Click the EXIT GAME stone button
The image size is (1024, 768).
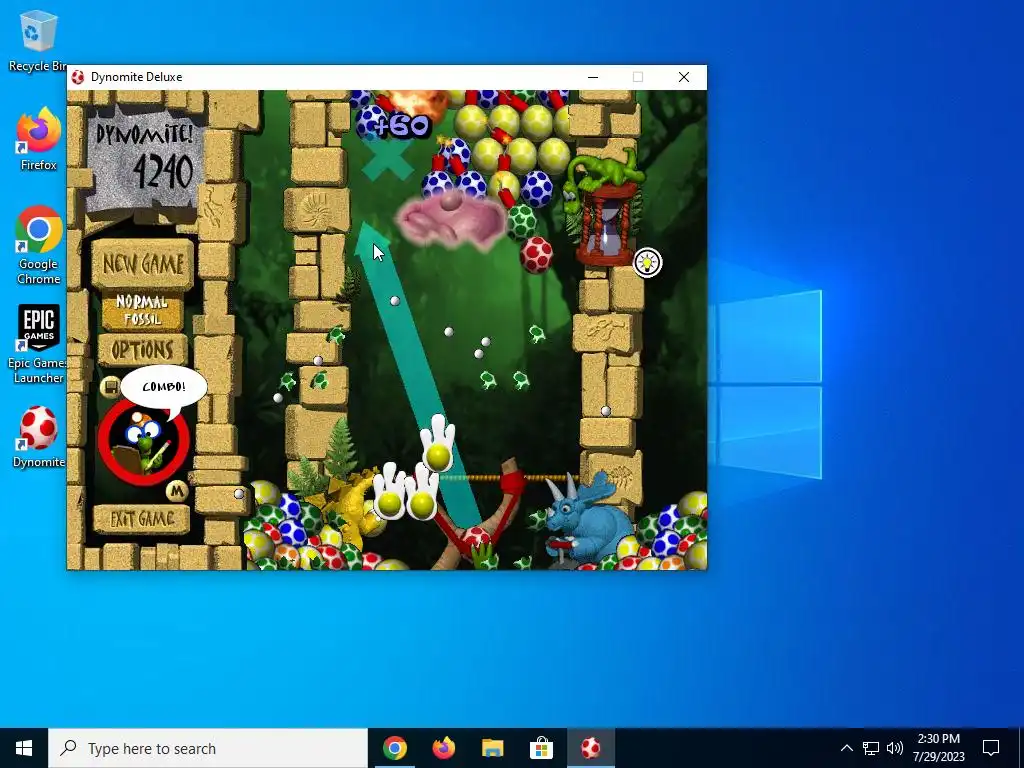click(x=142, y=519)
